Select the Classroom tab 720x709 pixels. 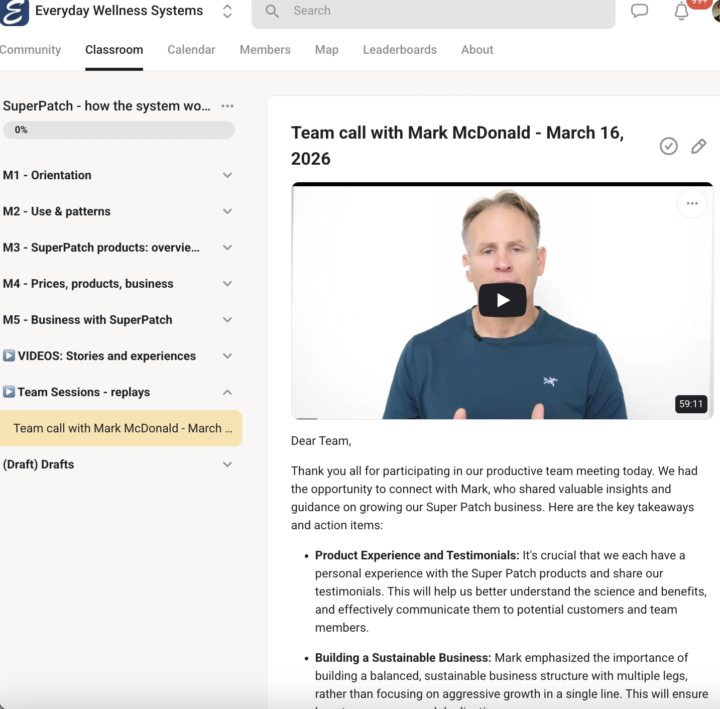click(x=114, y=50)
